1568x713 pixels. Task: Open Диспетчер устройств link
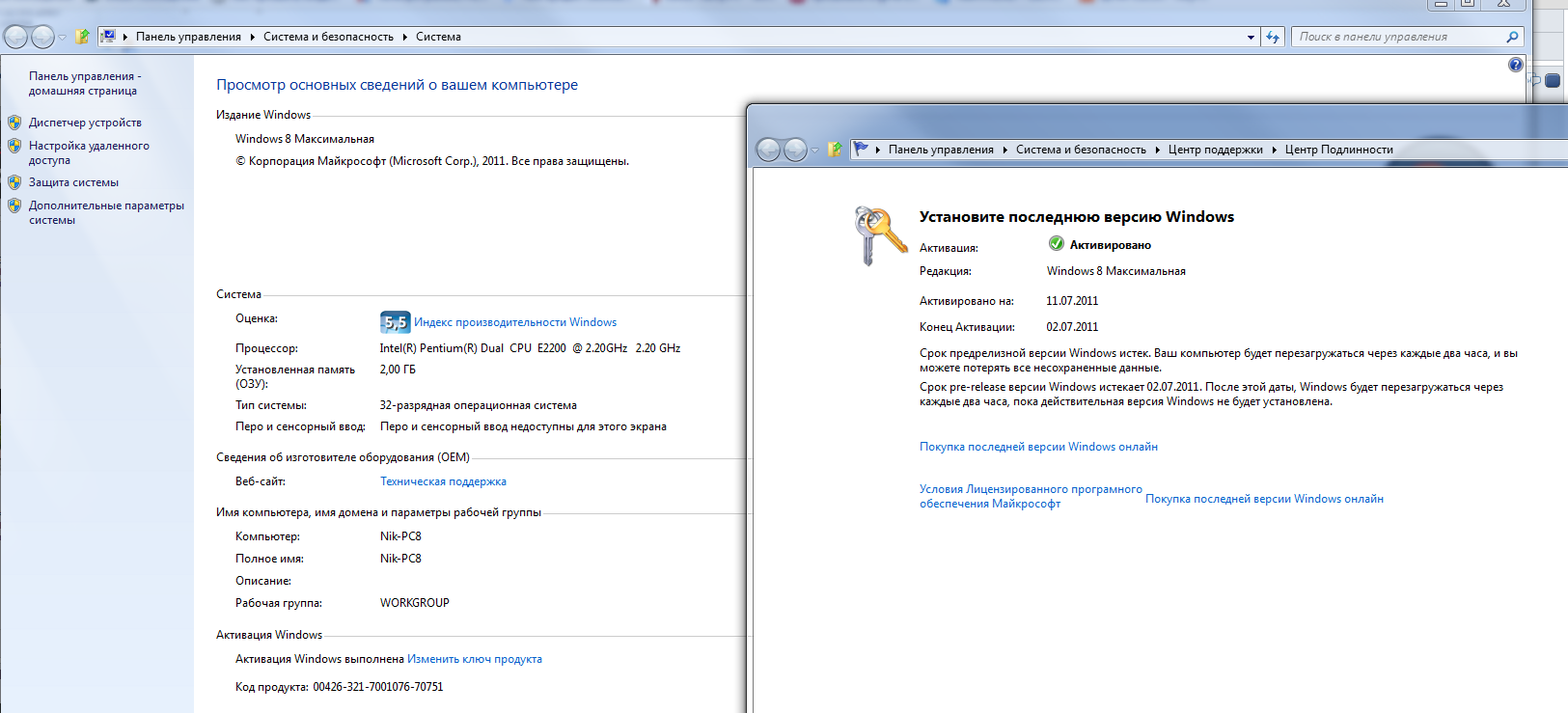[85, 123]
